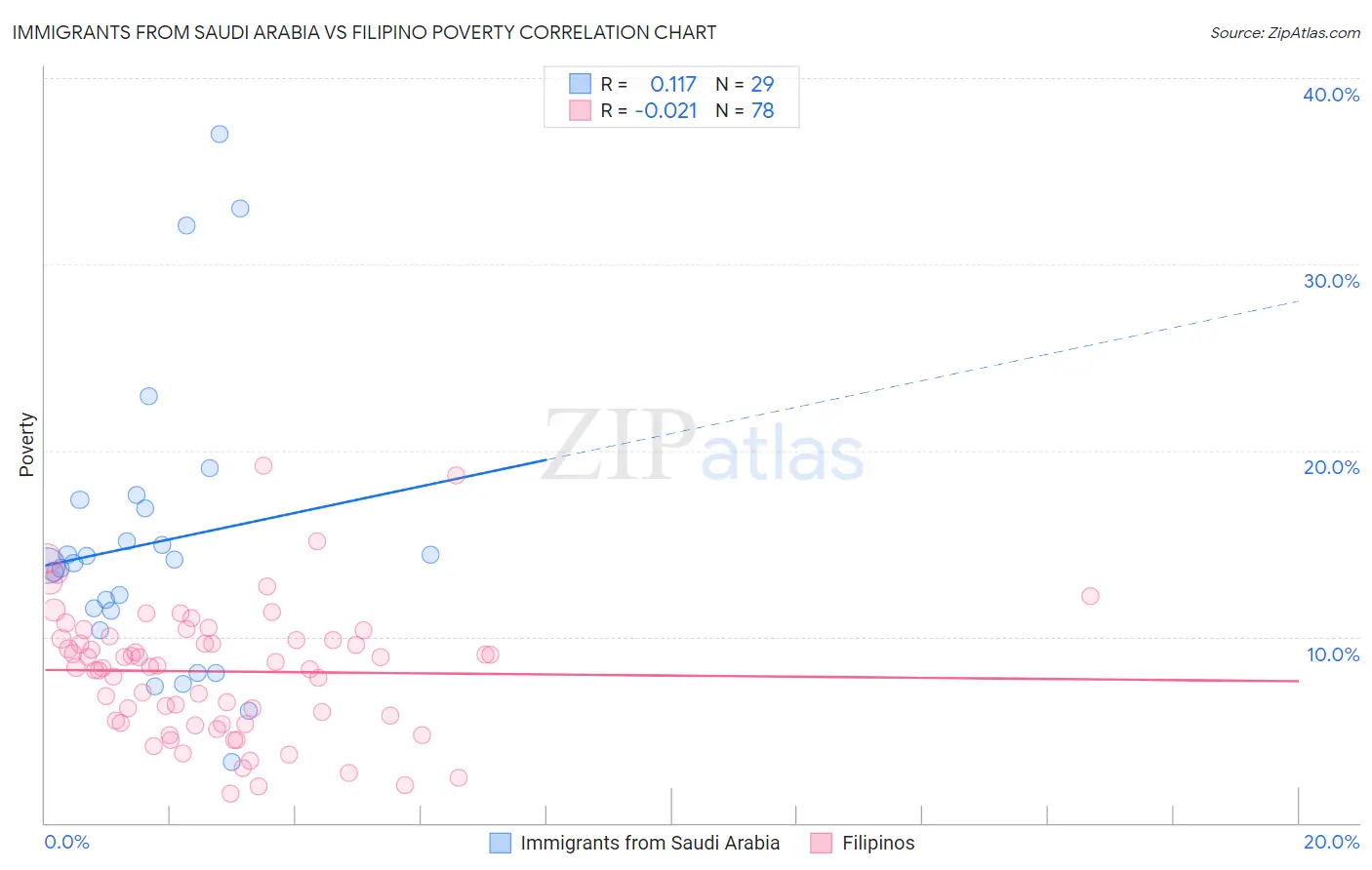This screenshot has height=870, width=1372.
Task: Click the blue data point near 33%
Action: click(240, 208)
